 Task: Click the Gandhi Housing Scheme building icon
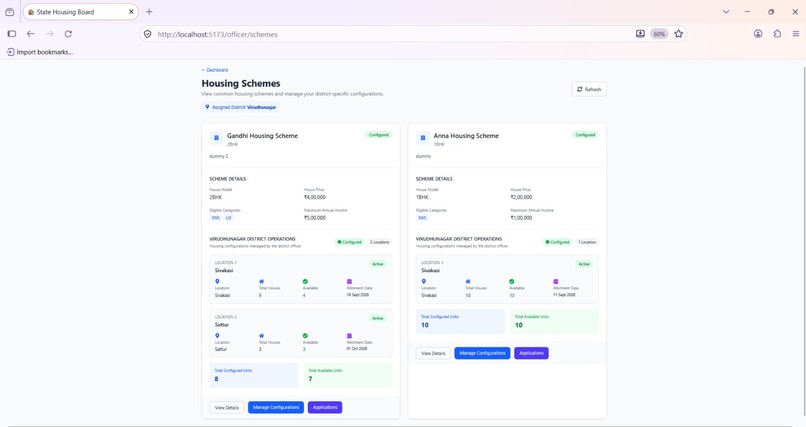(x=216, y=138)
